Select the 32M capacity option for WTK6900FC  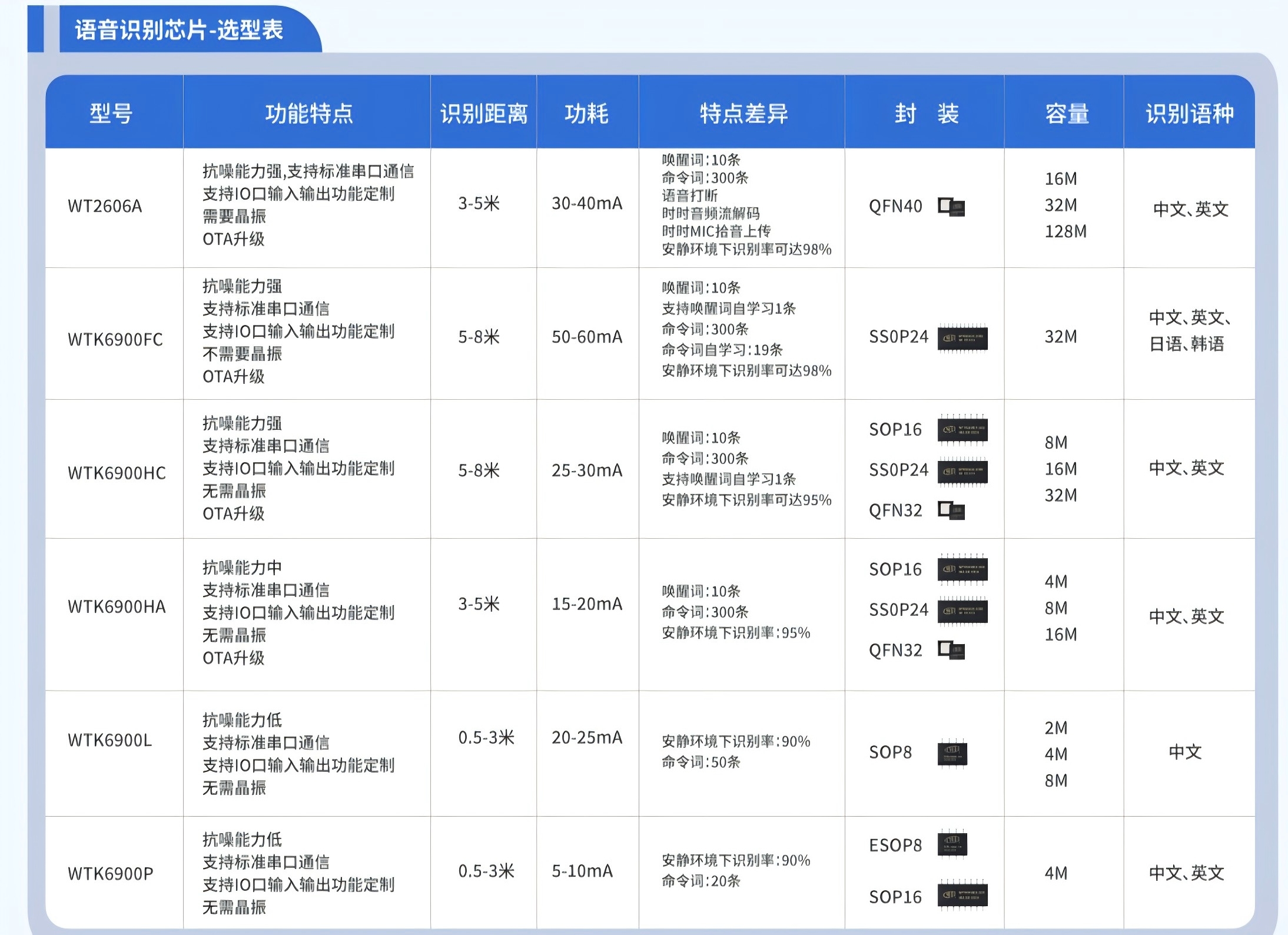[x=1060, y=337]
